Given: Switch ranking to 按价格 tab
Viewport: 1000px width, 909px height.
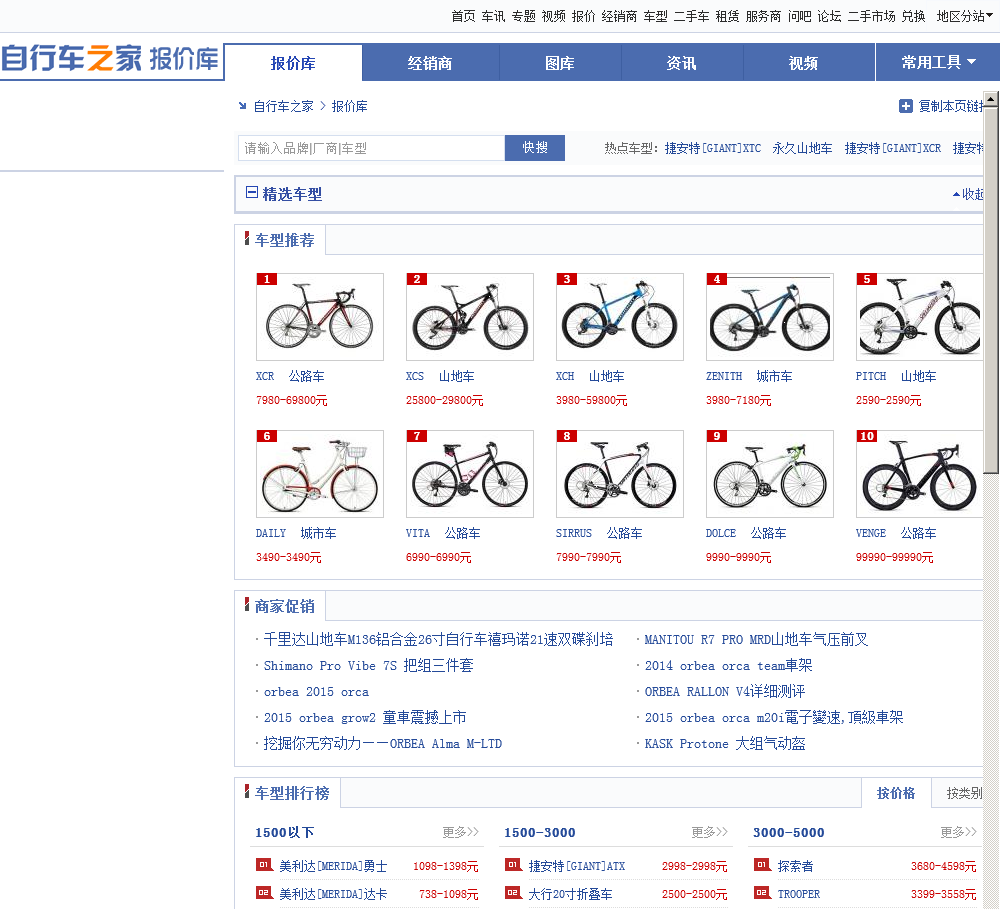Looking at the screenshot, I should [895, 793].
